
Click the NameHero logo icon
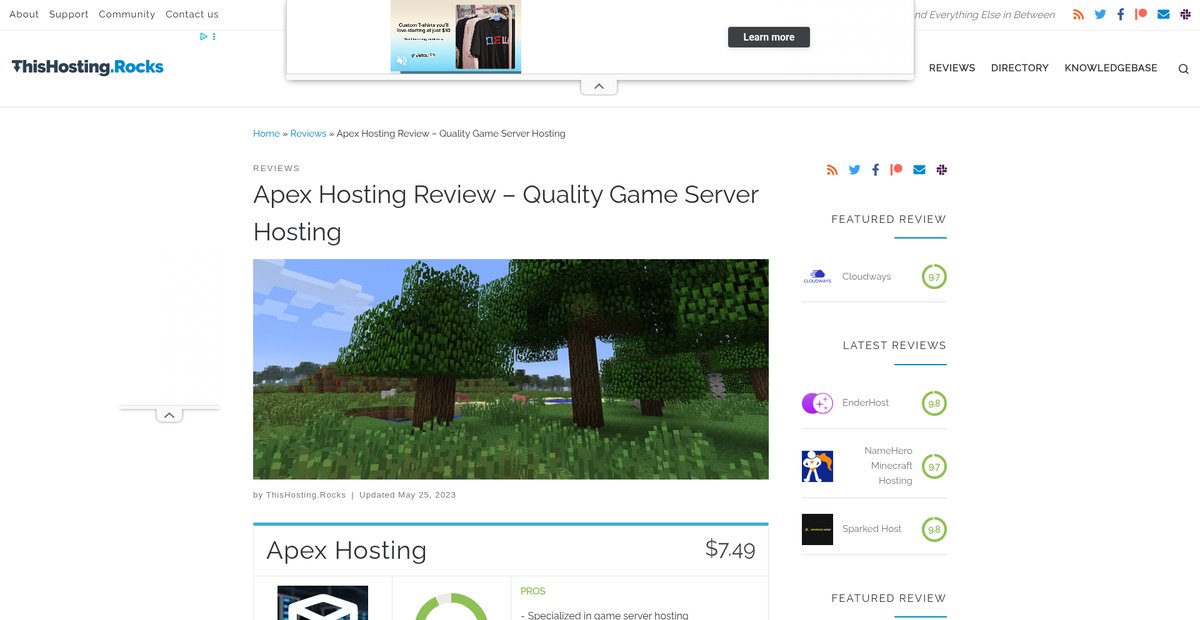click(817, 466)
